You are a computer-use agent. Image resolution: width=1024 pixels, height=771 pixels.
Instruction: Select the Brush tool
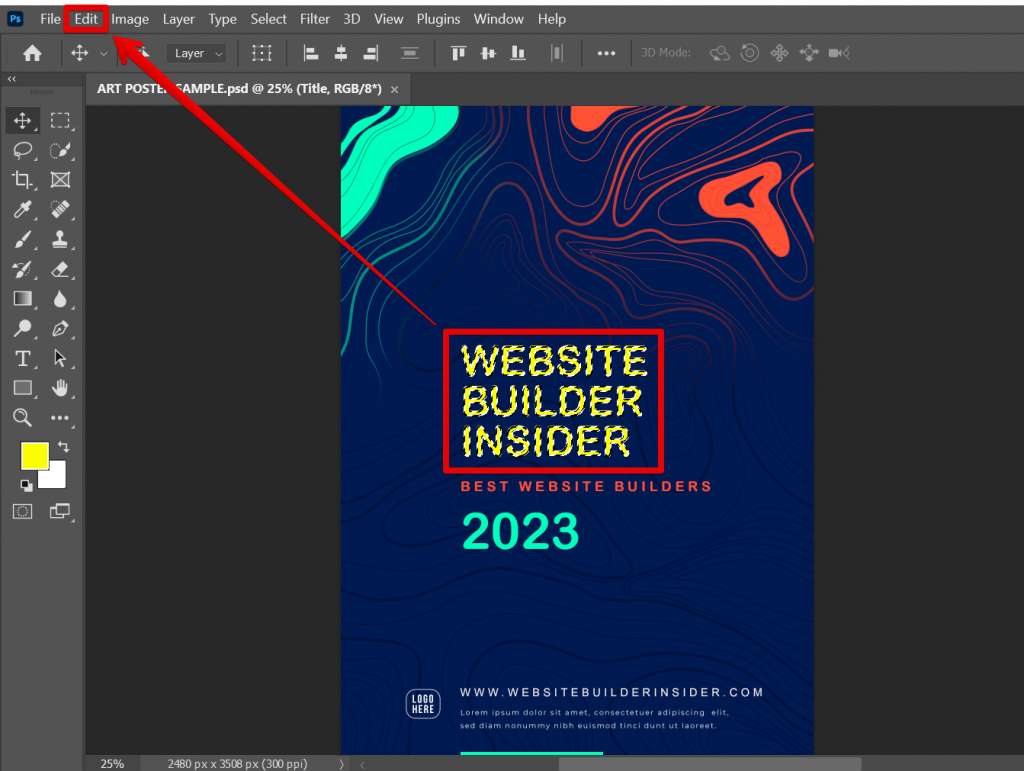coord(22,239)
